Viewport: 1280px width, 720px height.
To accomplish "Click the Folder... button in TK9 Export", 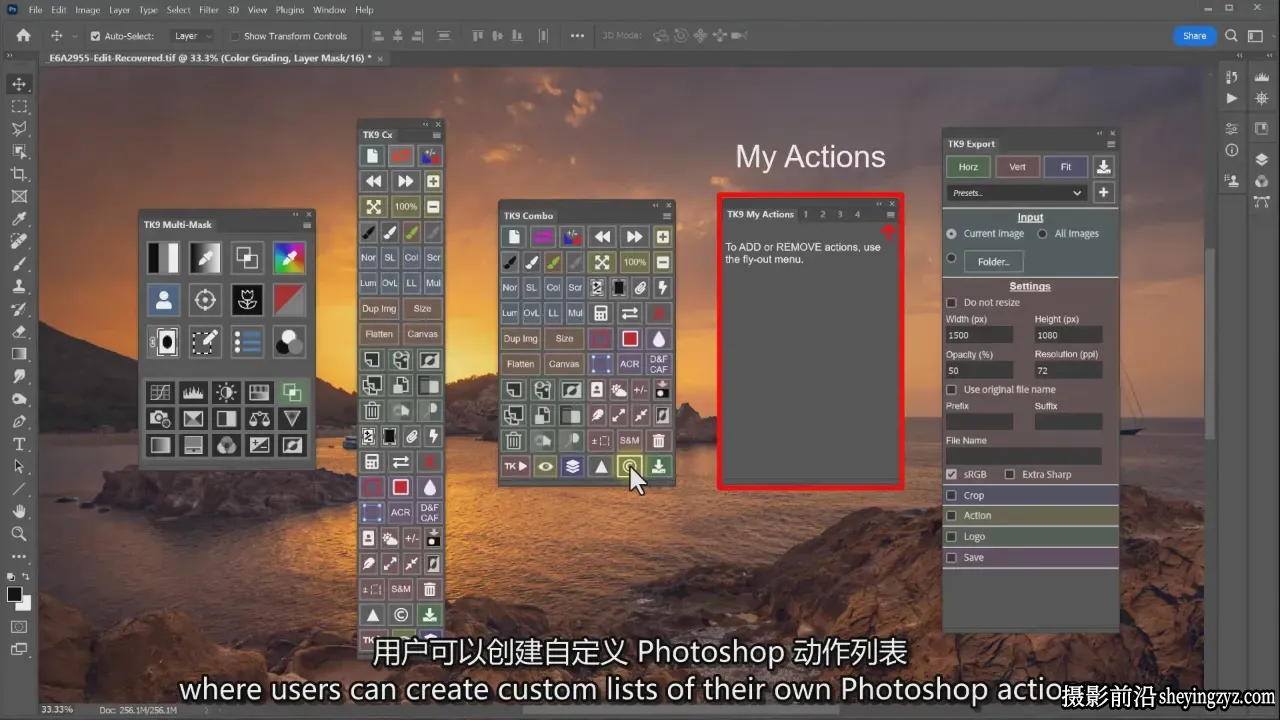I will pyautogui.click(x=993, y=262).
